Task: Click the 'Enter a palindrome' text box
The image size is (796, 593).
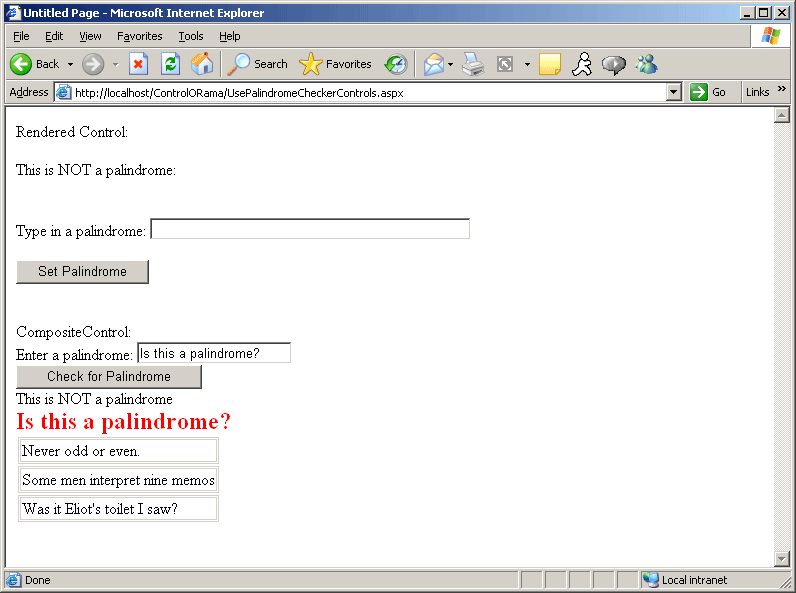Action: click(214, 353)
